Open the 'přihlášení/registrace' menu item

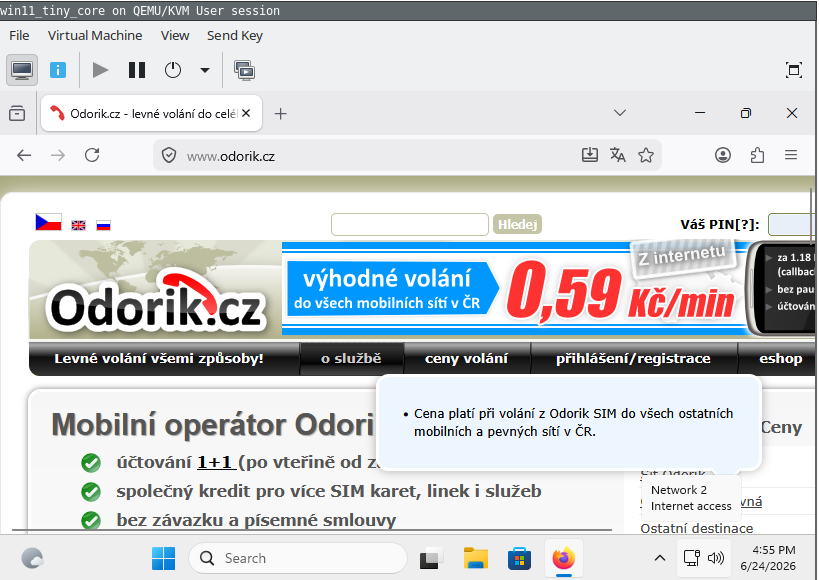point(633,358)
